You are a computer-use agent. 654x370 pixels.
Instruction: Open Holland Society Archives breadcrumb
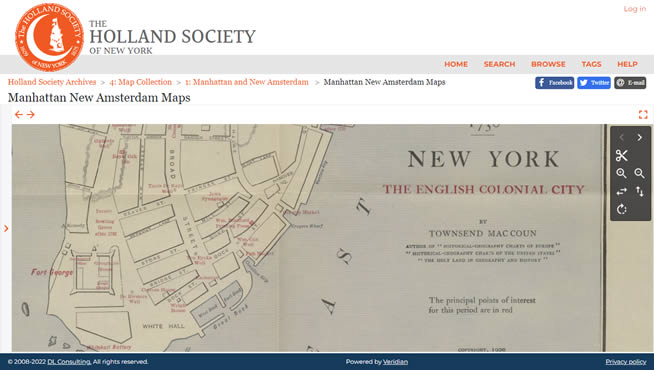coord(52,82)
